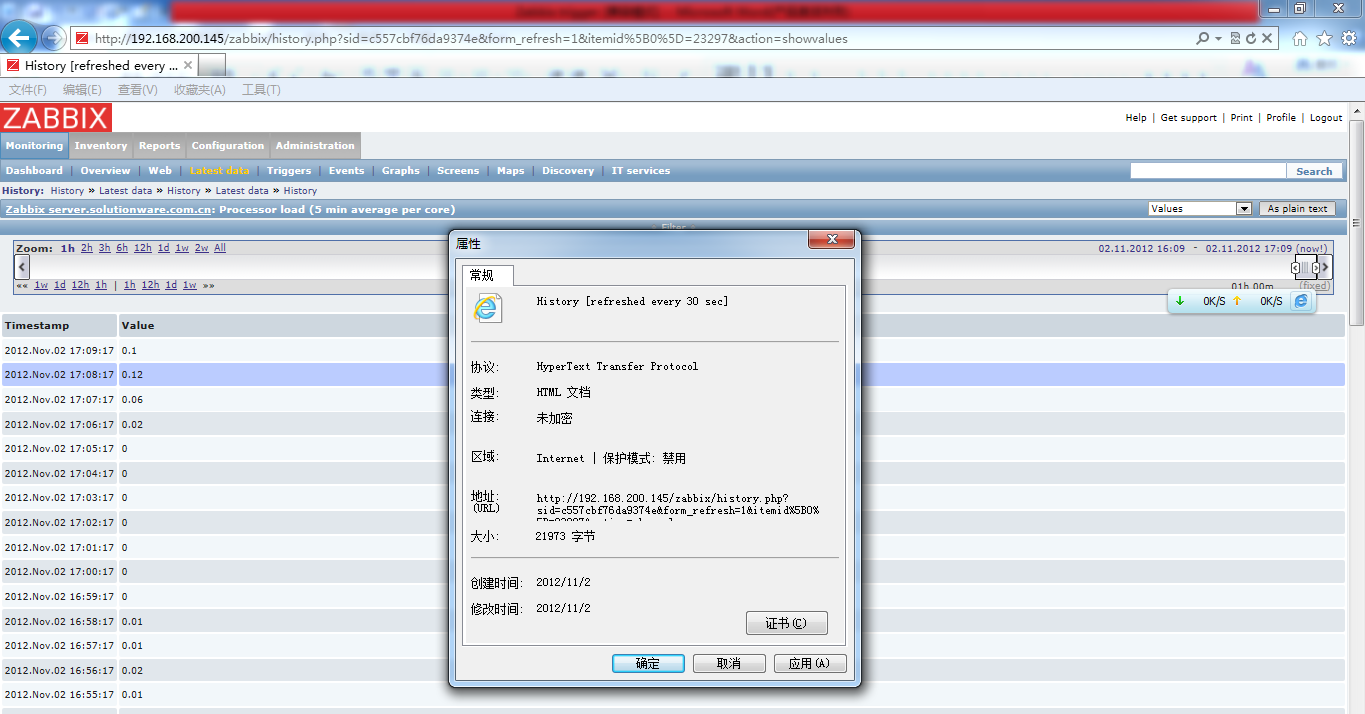The height and width of the screenshot is (714, 1365).
Task: Click the »» move forward link
Action: point(209,285)
